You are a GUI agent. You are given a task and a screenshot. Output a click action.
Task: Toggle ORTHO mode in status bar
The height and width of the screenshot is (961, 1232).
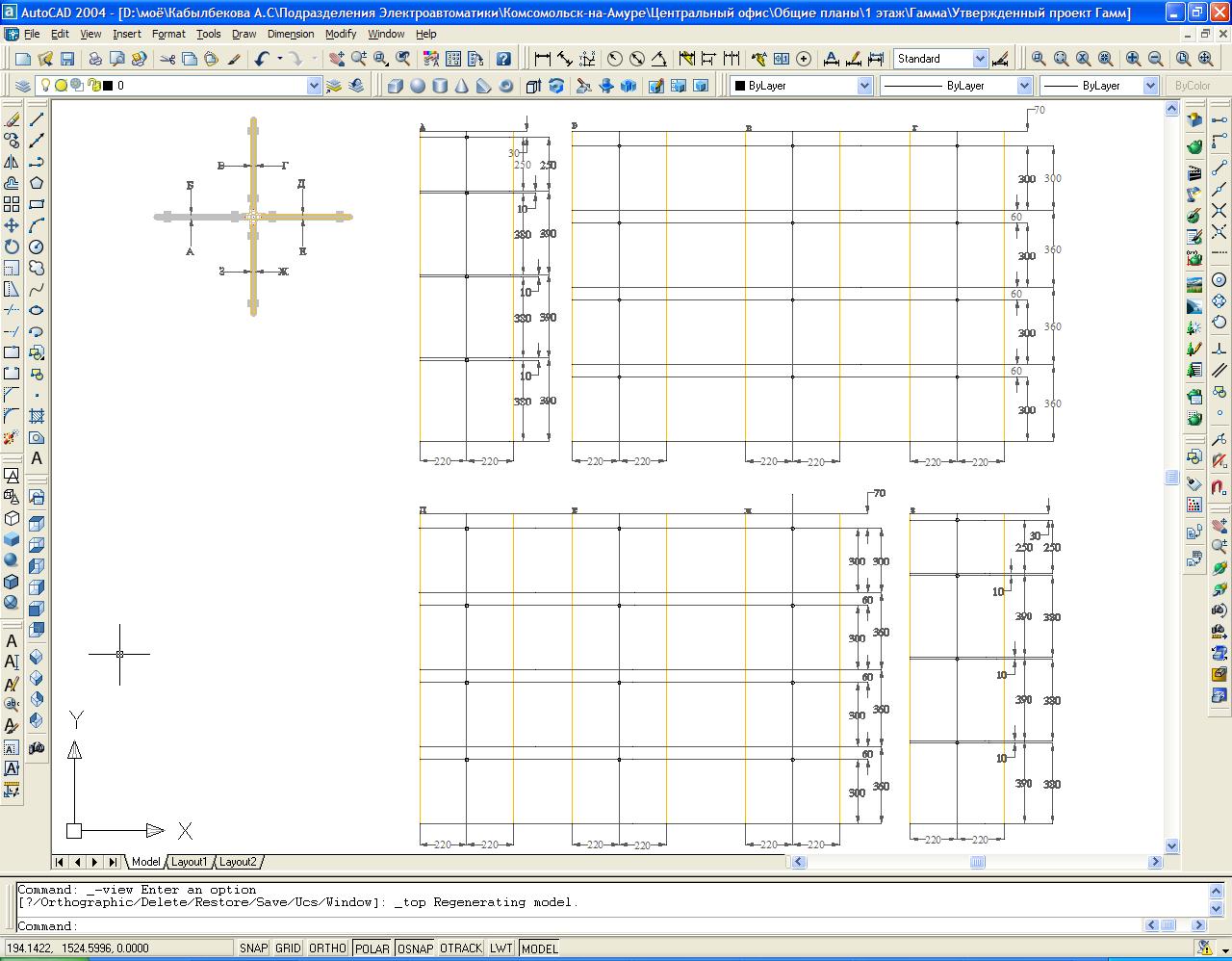[x=327, y=948]
